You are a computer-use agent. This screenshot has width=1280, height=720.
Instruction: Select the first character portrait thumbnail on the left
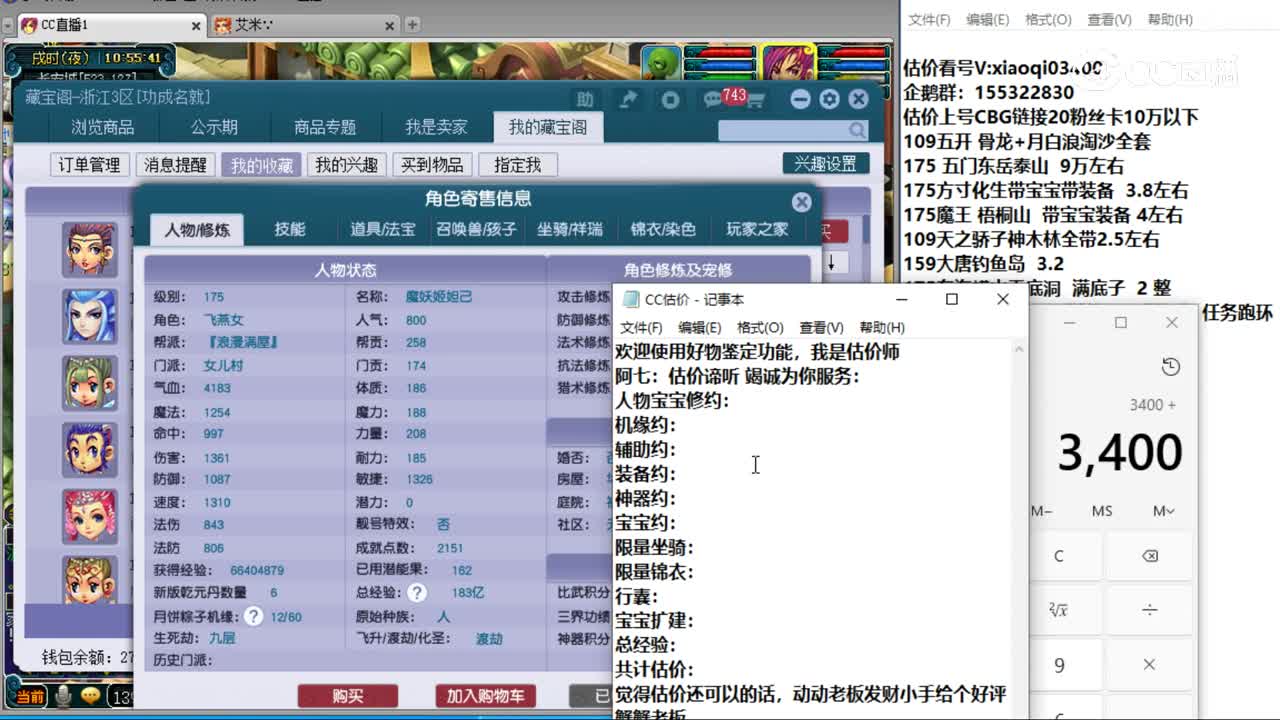point(90,250)
